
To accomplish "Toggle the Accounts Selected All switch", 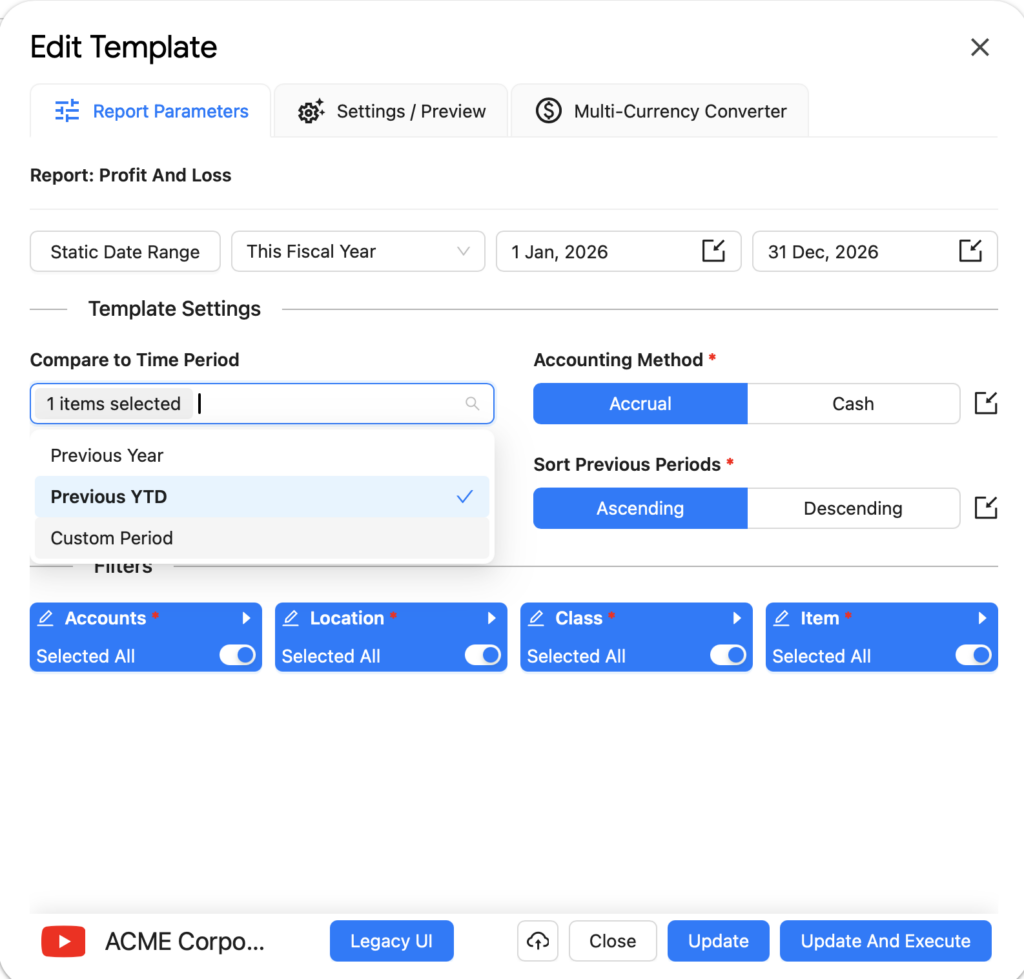I will click(x=237, y=656).
